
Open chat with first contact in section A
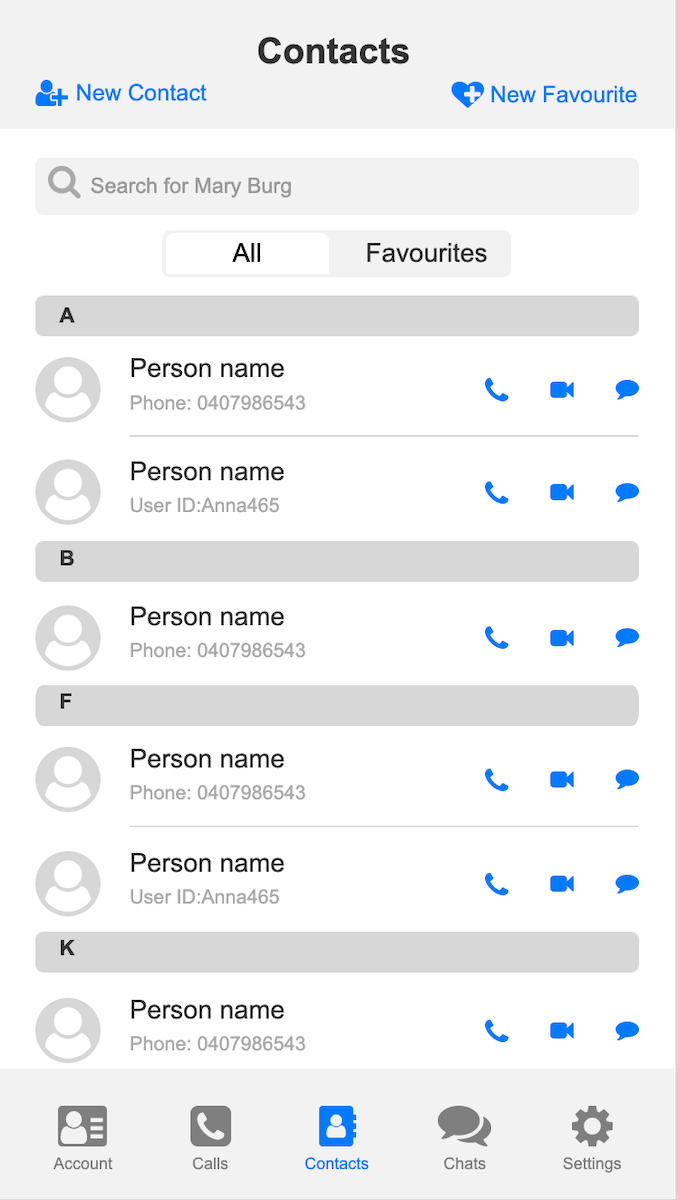pyautogui.click(x=627, y=390)
